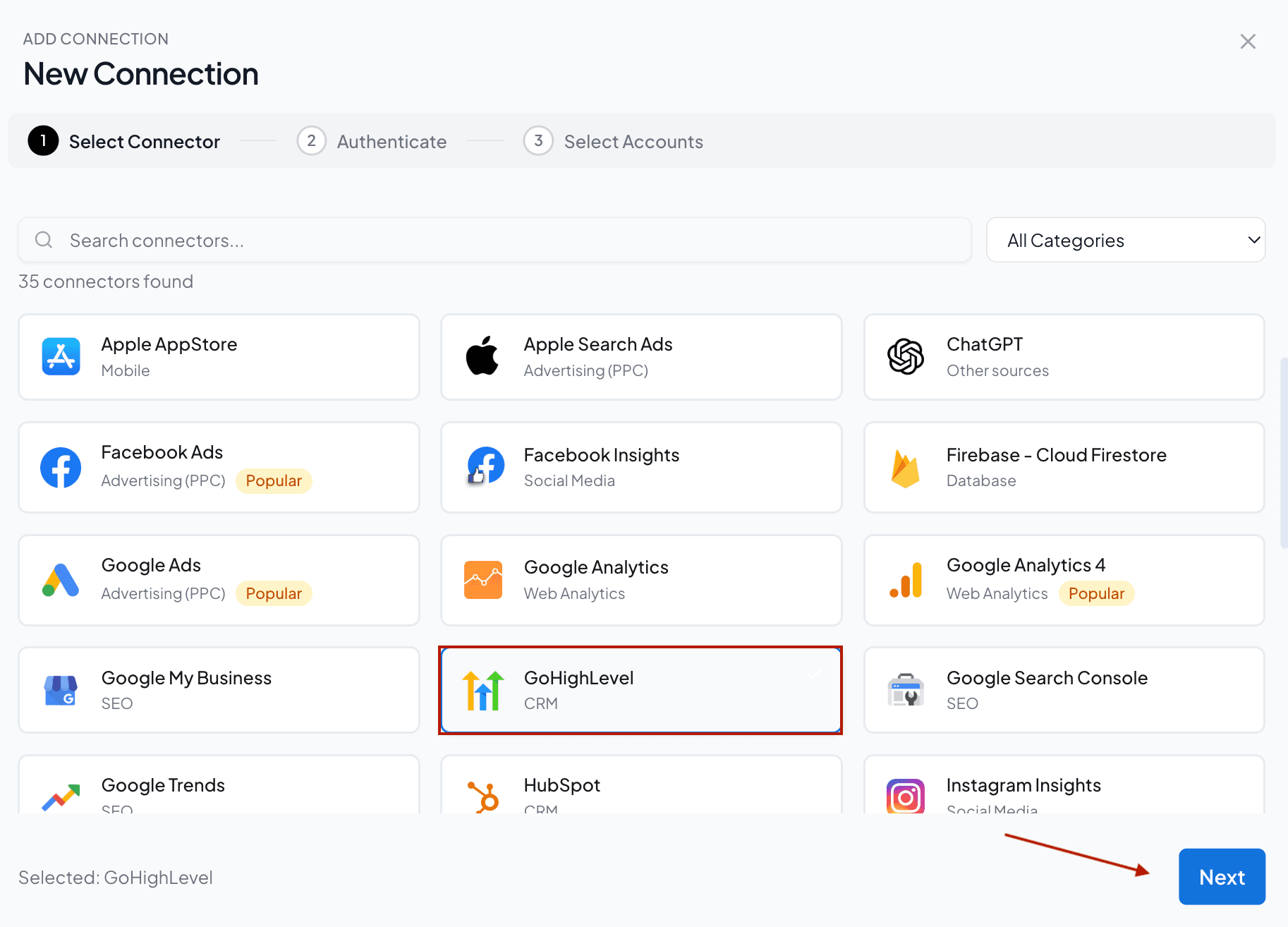Click the 'Selected: GoHighLevel' status text
Screen dimensions: 1288x927
click(x=116, y=878)
